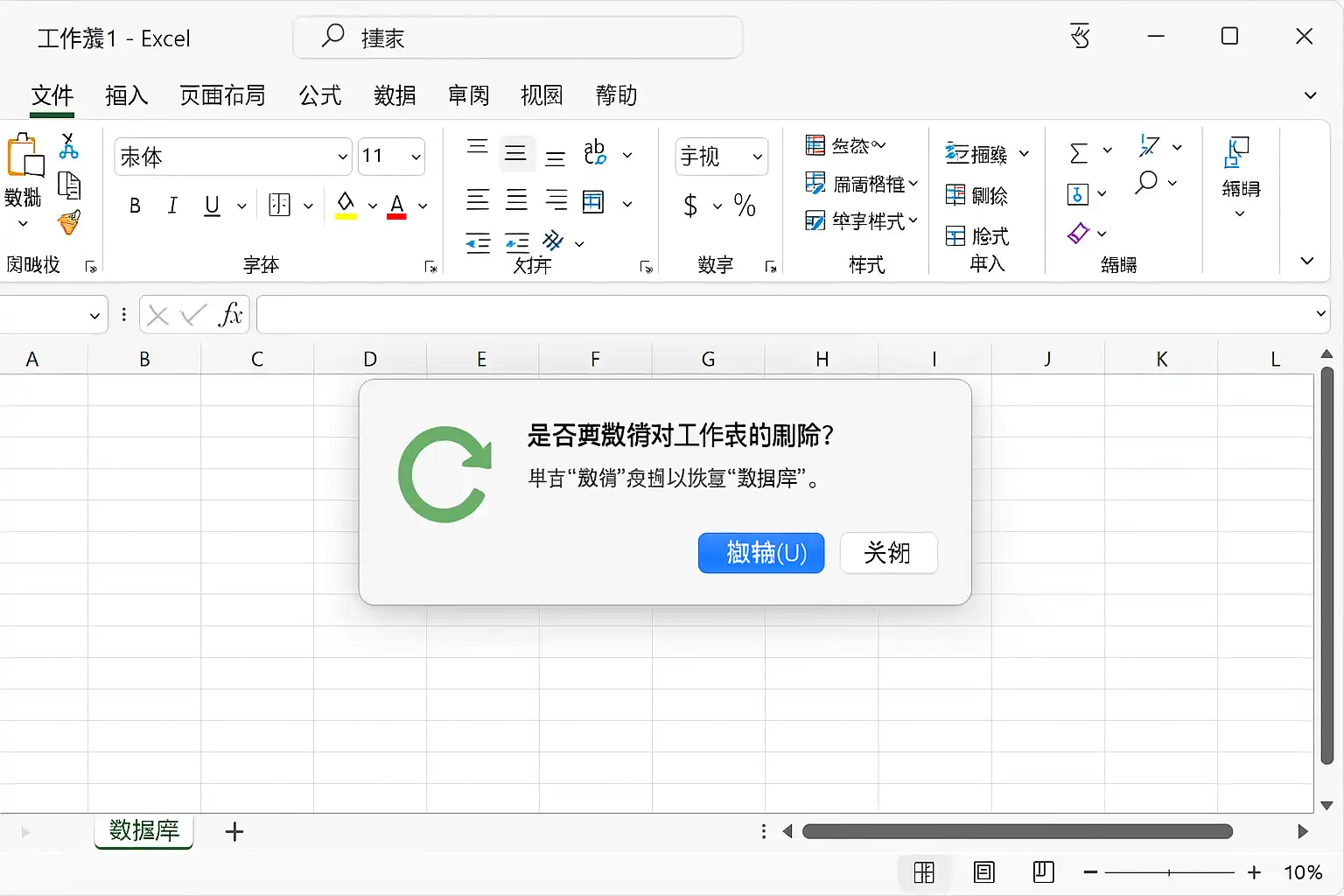This screenshot has width=1344, height=896.
Task: Click the blue (U) undo button in dialog
Action: click(761, 553)
